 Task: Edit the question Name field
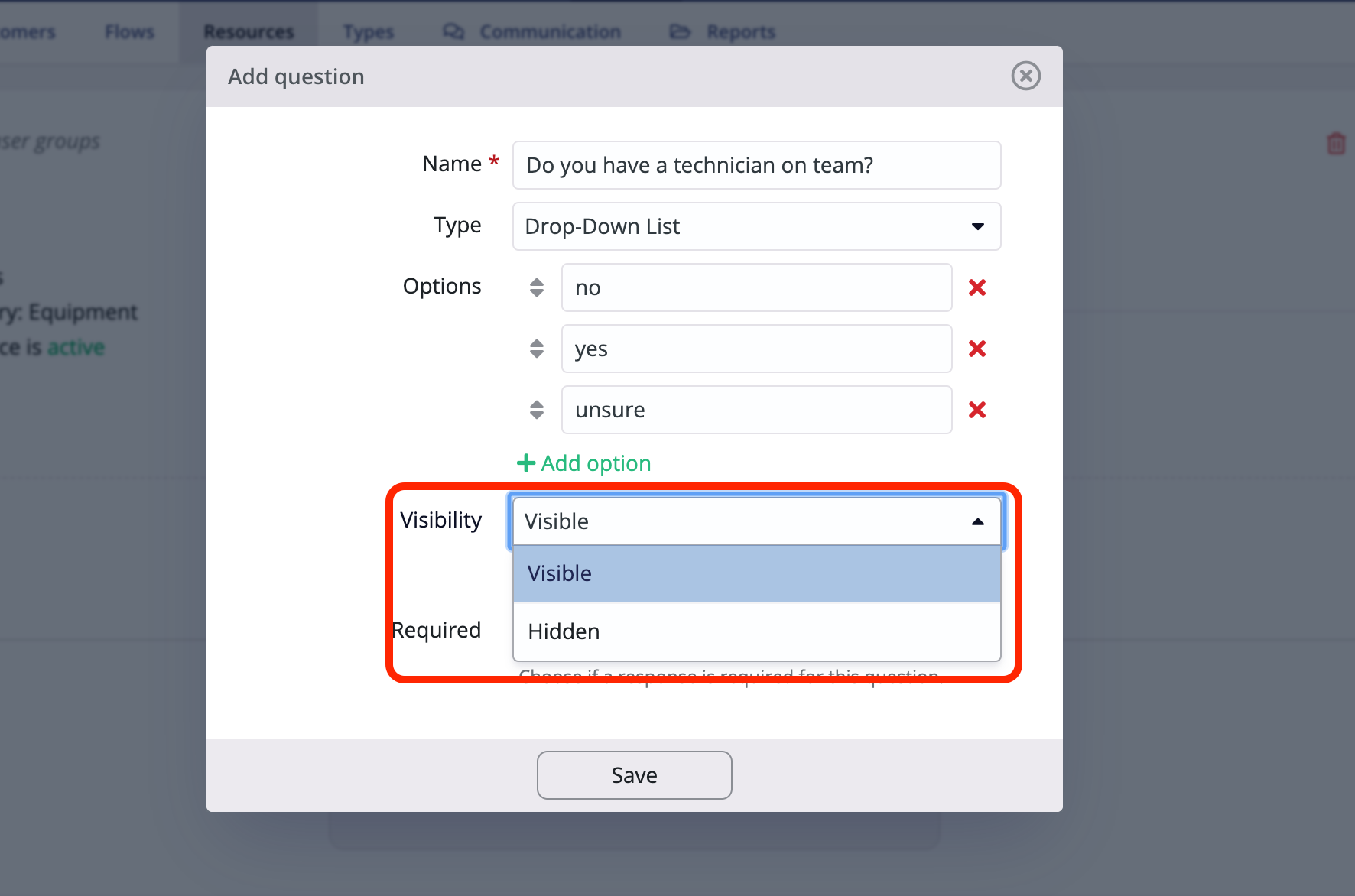755,165
